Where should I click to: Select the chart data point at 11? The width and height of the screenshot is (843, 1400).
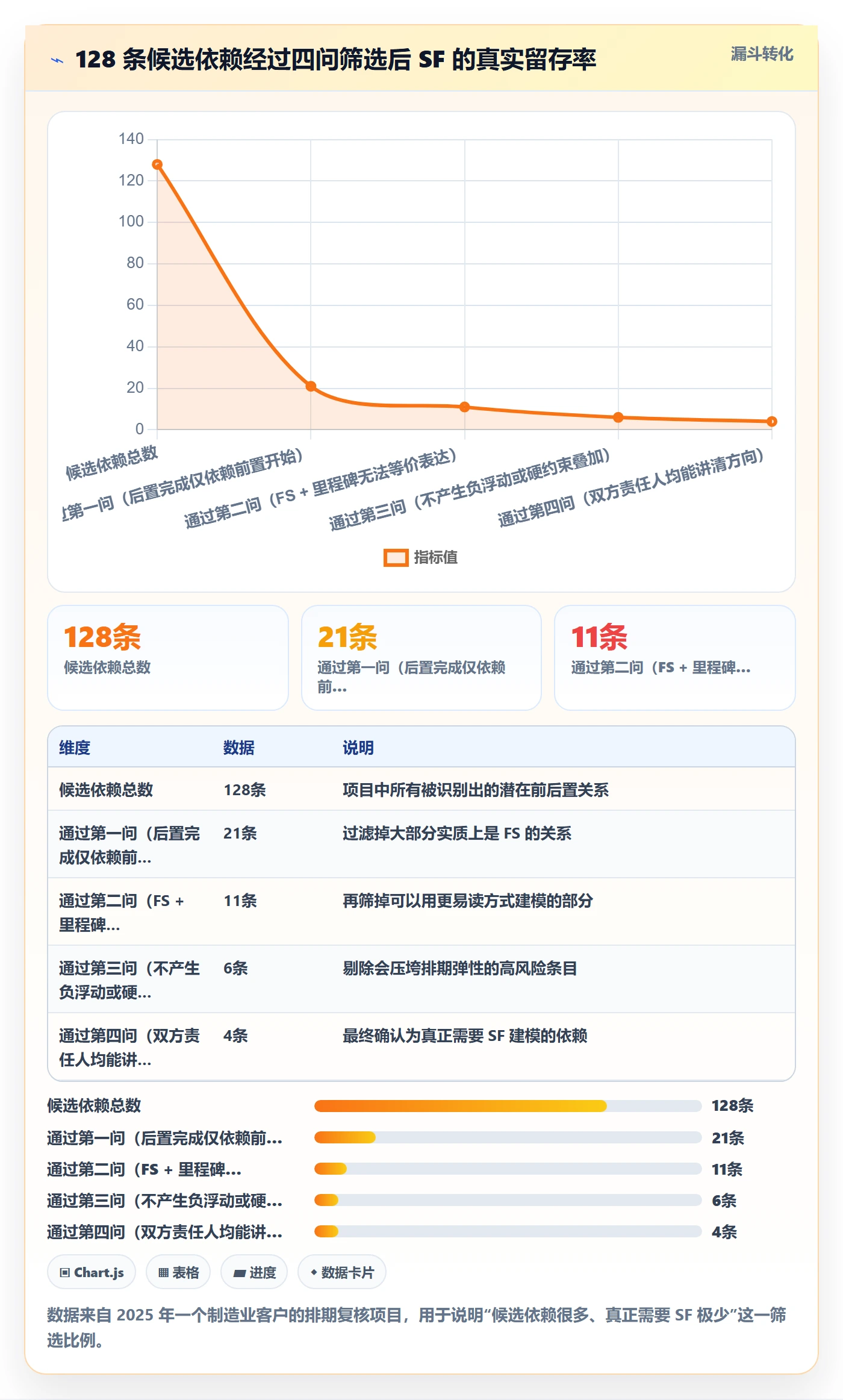464,407
